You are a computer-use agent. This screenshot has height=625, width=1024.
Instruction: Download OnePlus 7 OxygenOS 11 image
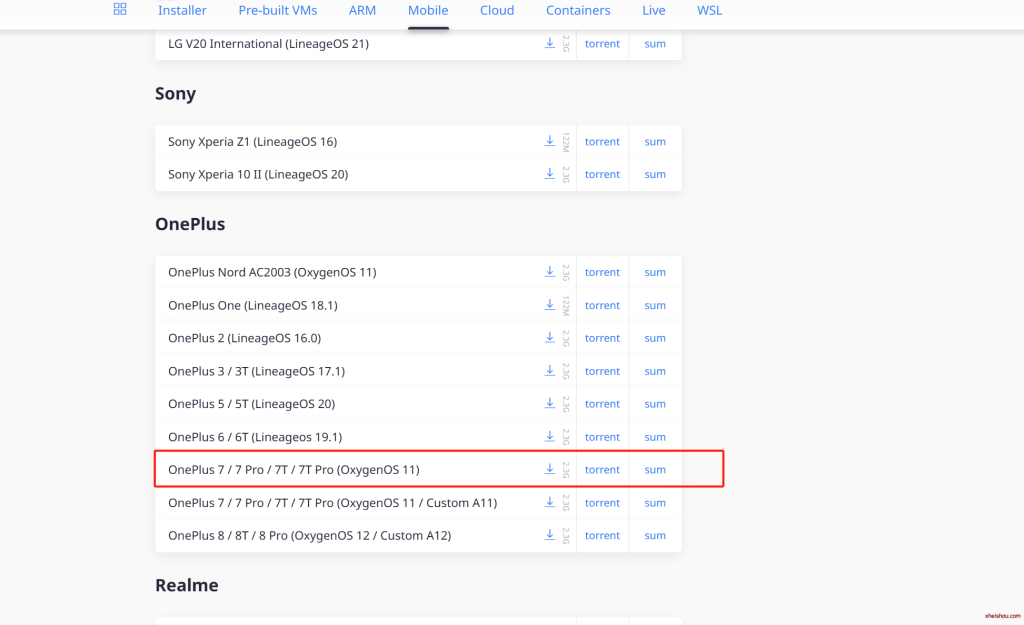point(550,469)
